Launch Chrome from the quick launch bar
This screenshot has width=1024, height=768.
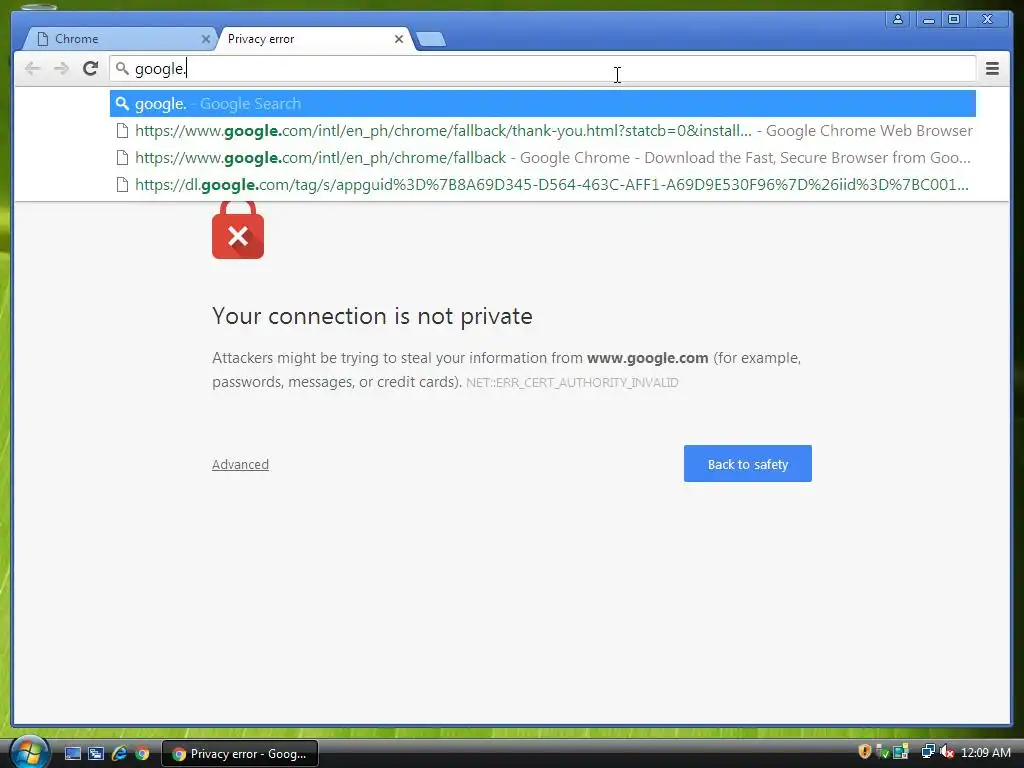pyautogui.click(x=142, y=754)
